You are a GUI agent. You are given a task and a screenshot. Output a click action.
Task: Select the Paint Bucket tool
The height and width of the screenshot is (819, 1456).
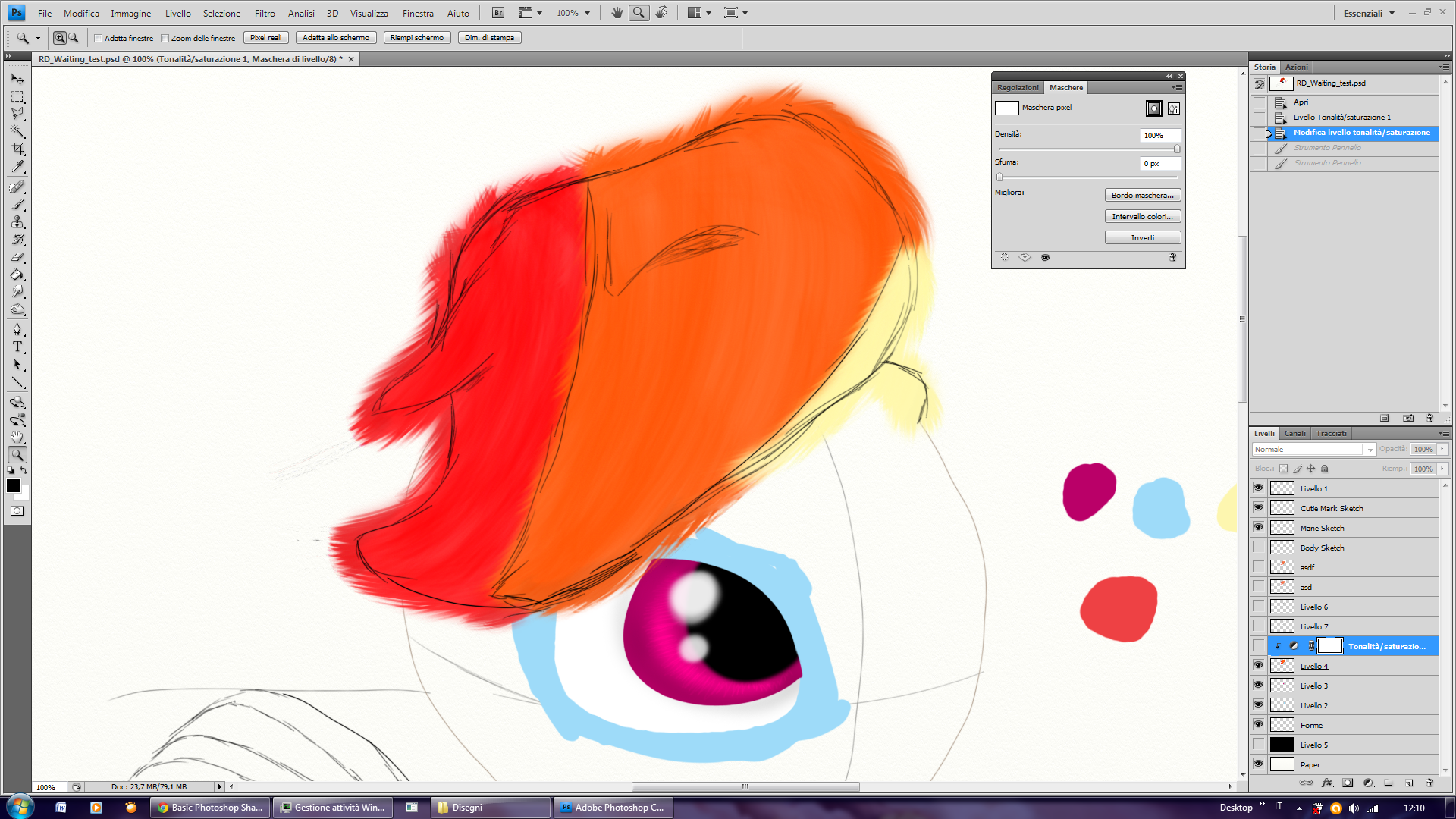click(17, 275)
